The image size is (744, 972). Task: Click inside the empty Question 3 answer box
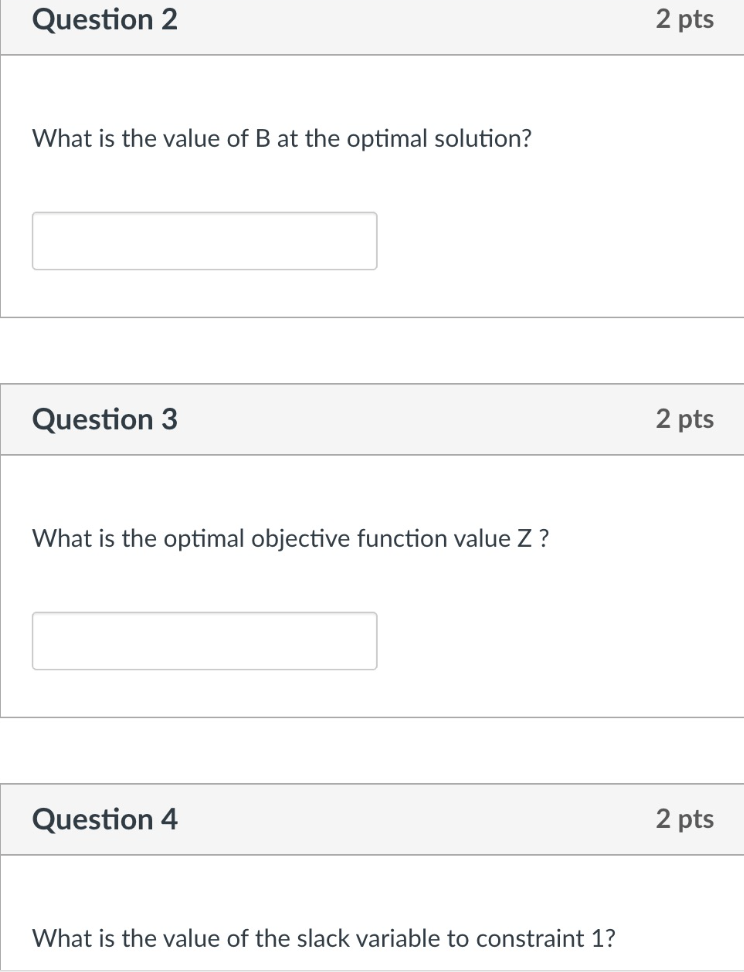205,640
